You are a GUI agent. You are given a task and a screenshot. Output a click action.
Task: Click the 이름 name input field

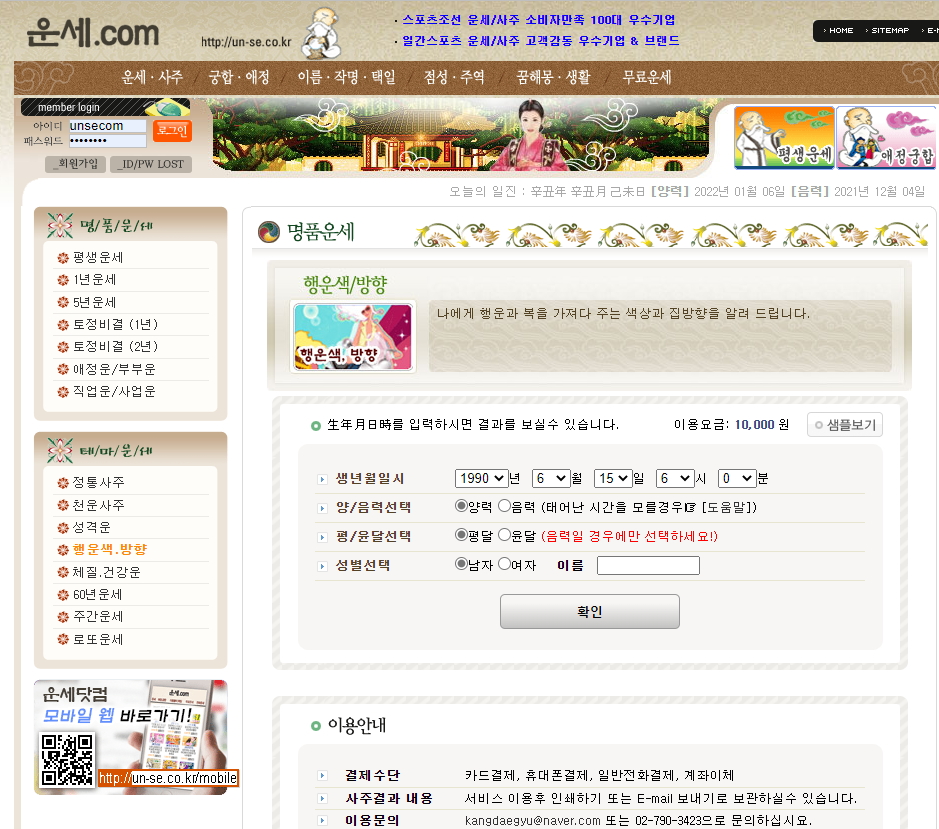[x=648, y=566]
